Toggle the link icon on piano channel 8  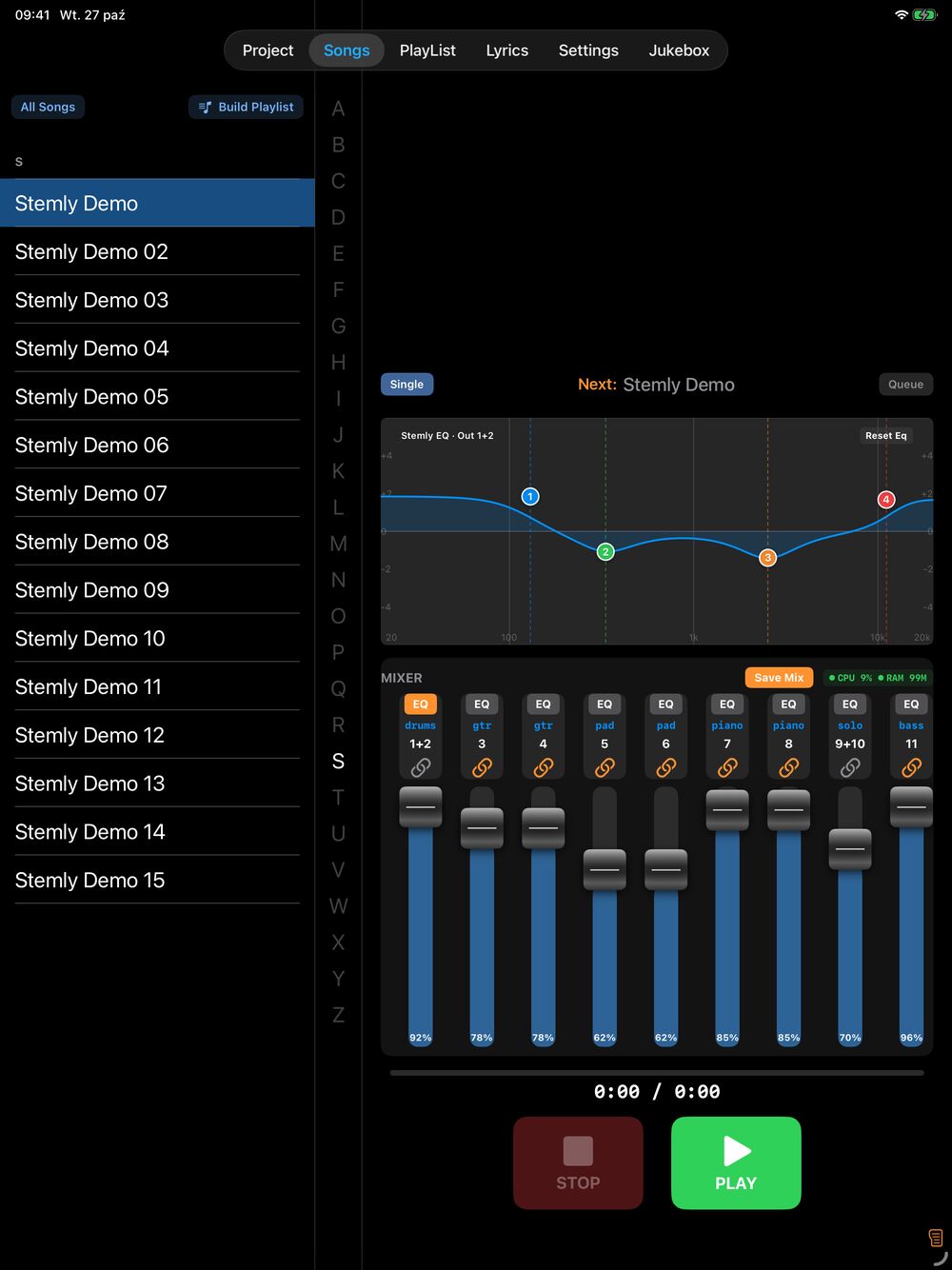tap(788, 767)
